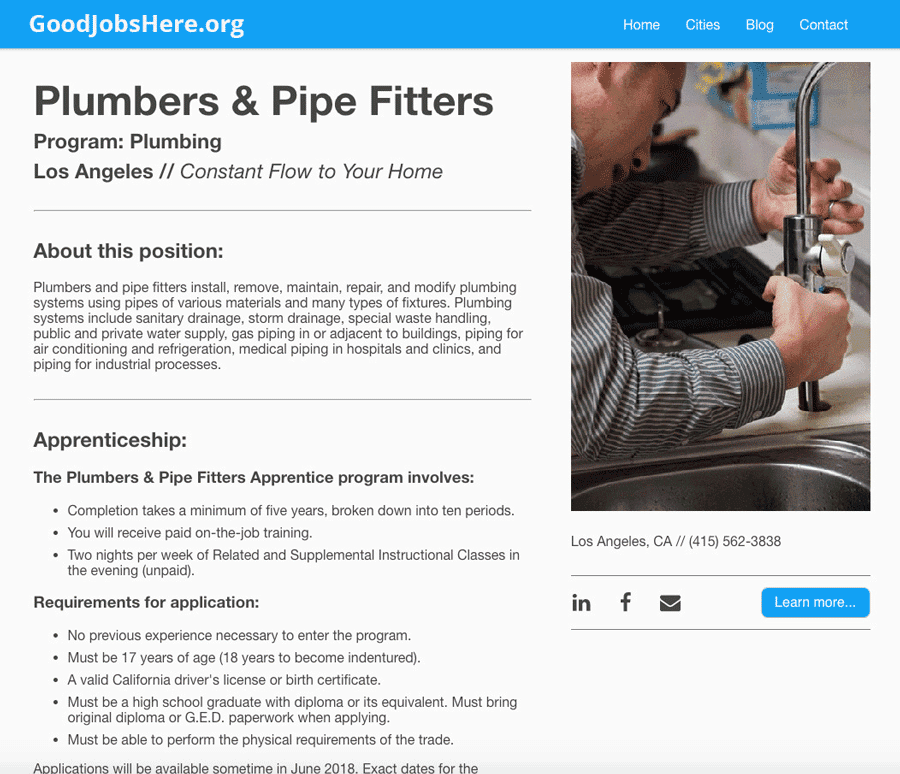Image resolution: width=900 pixels, height=774 pixels.
Task: Open the Contact page
Action: pos(823,25)
